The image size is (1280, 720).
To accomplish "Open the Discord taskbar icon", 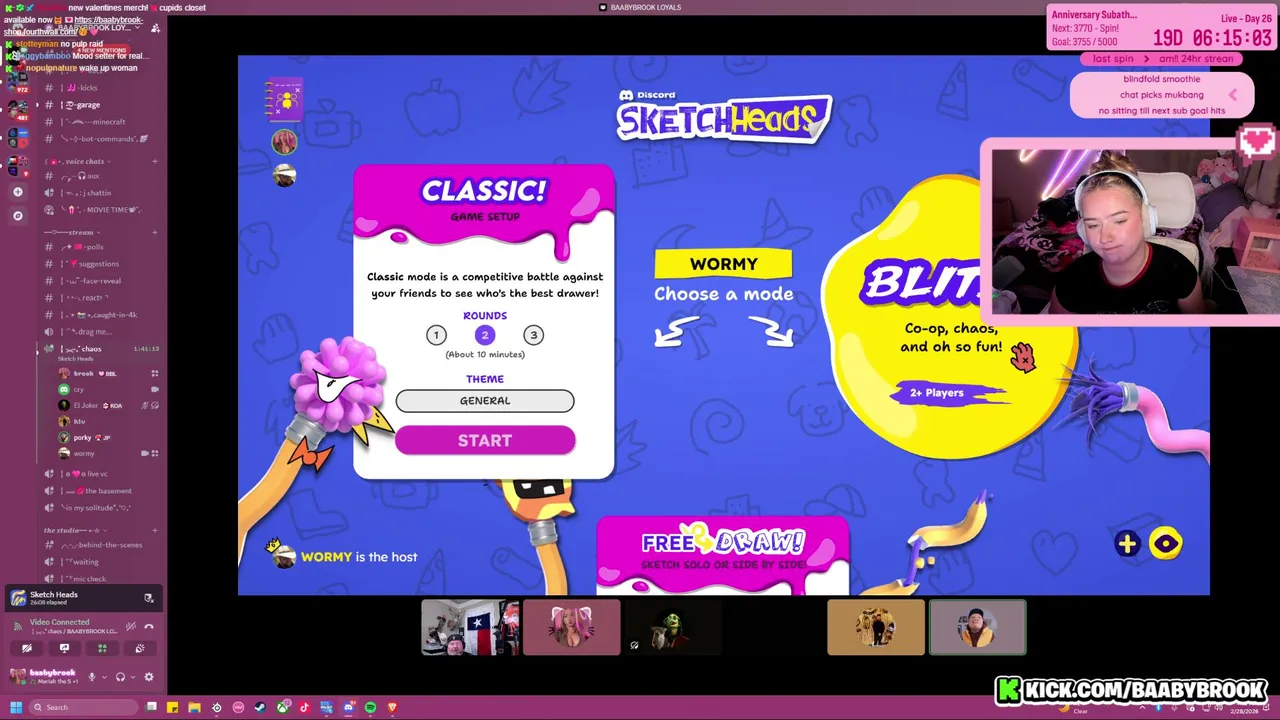I will (x=348, y=707).
